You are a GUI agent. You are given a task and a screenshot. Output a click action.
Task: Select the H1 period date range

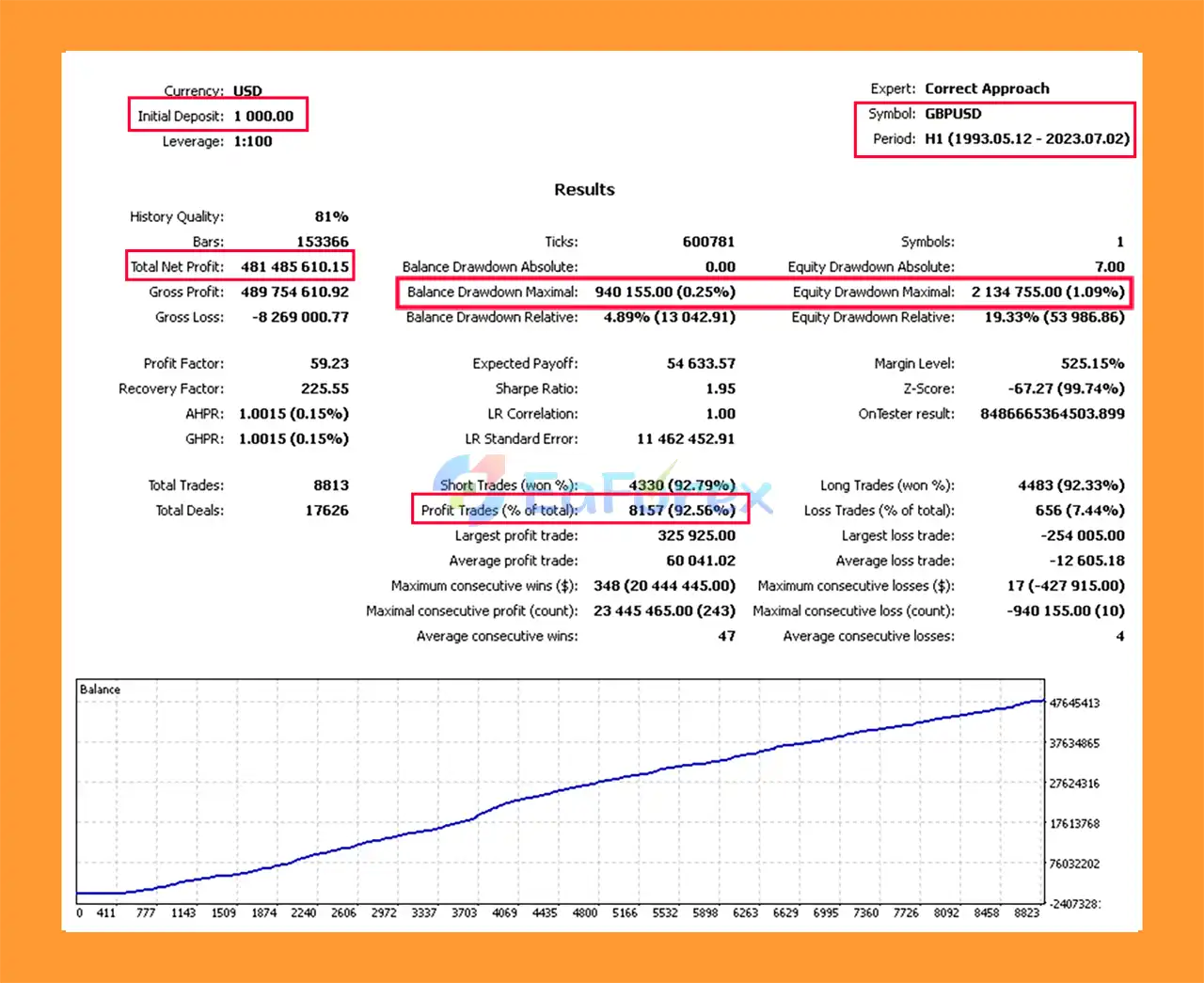1026,138
